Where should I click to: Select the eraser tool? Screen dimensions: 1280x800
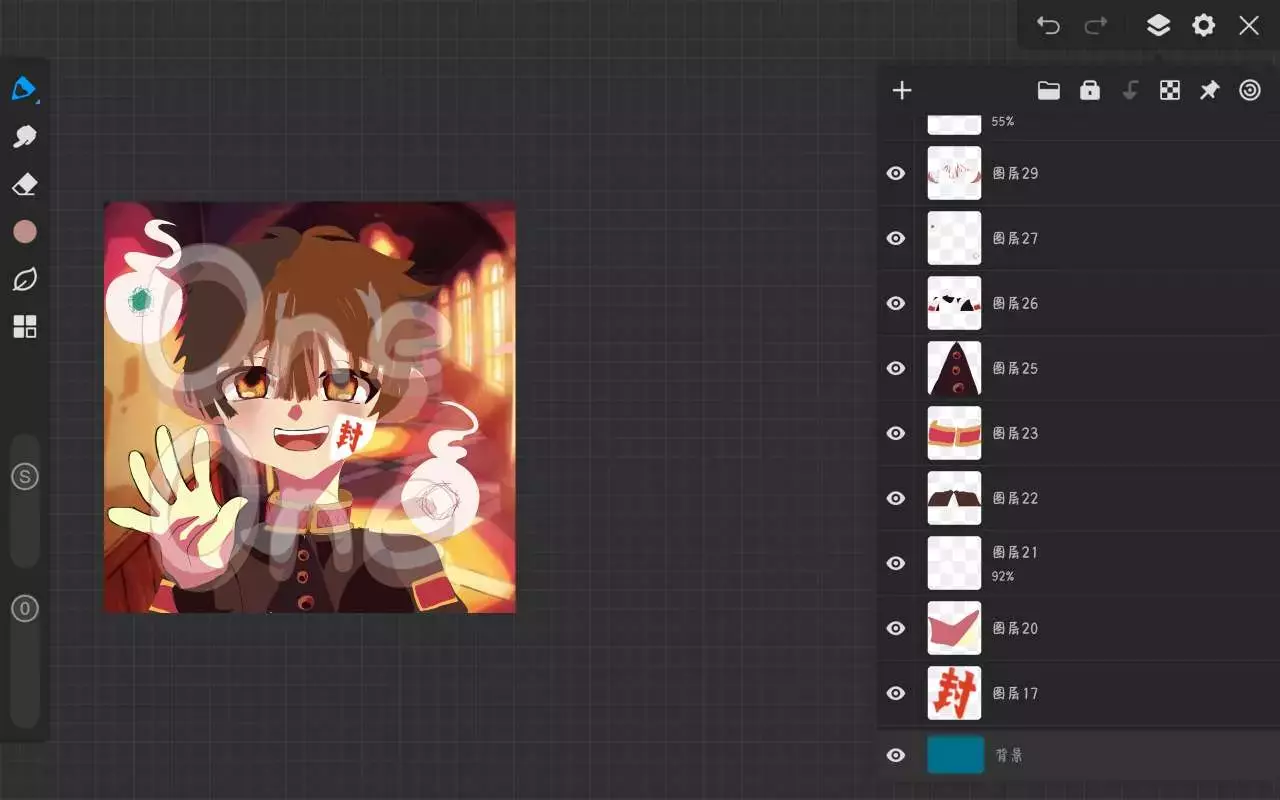[x=24, y=184]
